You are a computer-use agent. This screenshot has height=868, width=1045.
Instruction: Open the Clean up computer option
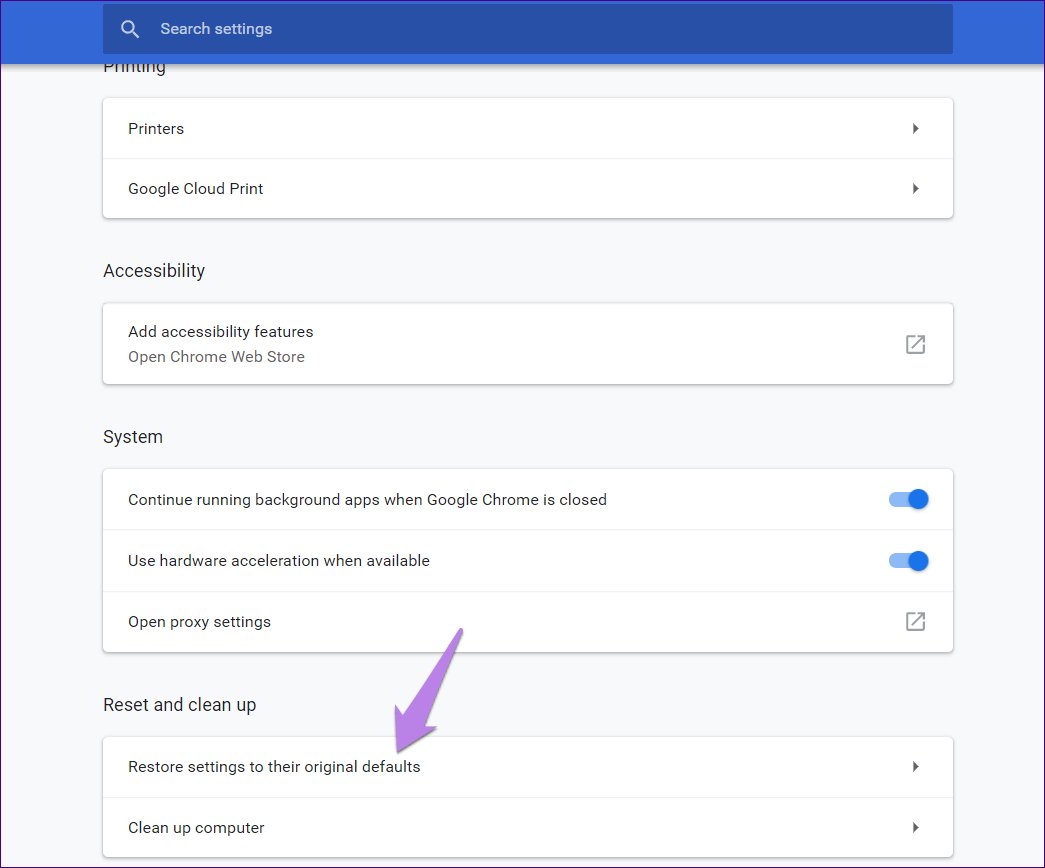click(x=196, y=828)
